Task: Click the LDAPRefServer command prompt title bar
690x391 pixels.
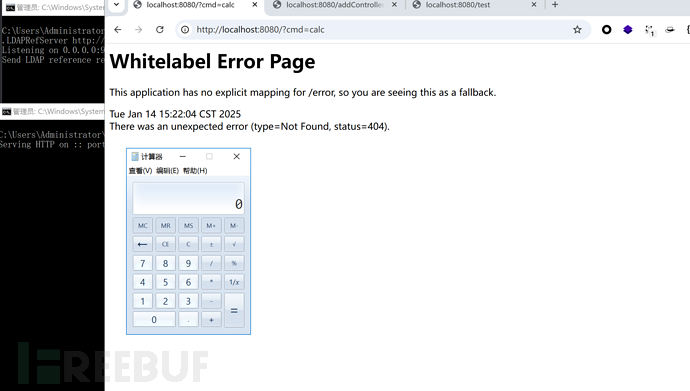Action: [x=54, y=7]
